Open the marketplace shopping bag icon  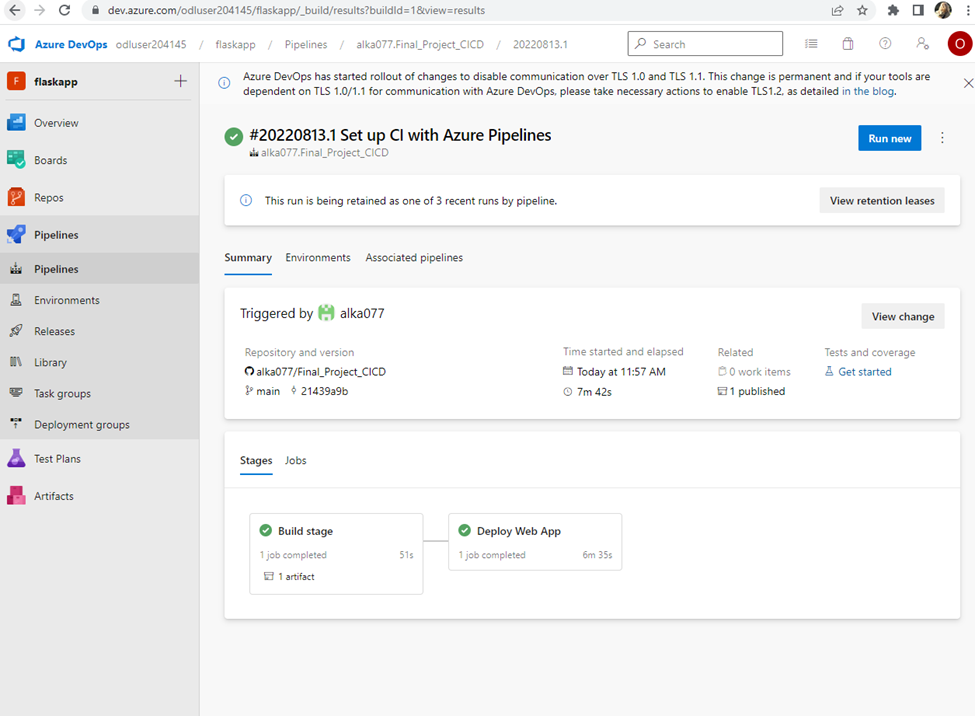848,44
